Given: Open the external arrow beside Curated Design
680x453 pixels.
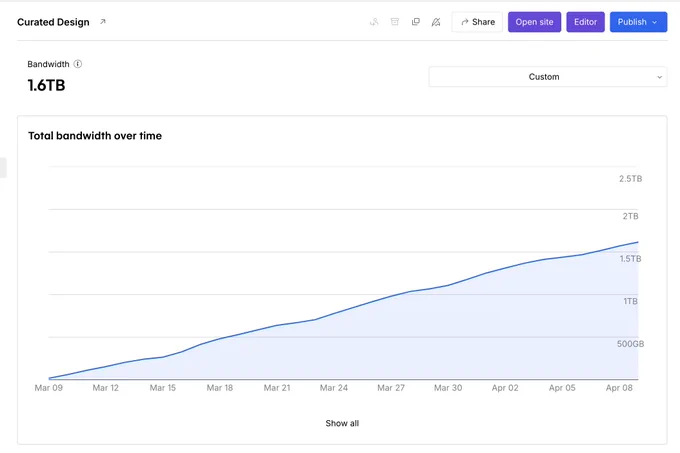Looking at the screenshot, I should tap(103, 21).
